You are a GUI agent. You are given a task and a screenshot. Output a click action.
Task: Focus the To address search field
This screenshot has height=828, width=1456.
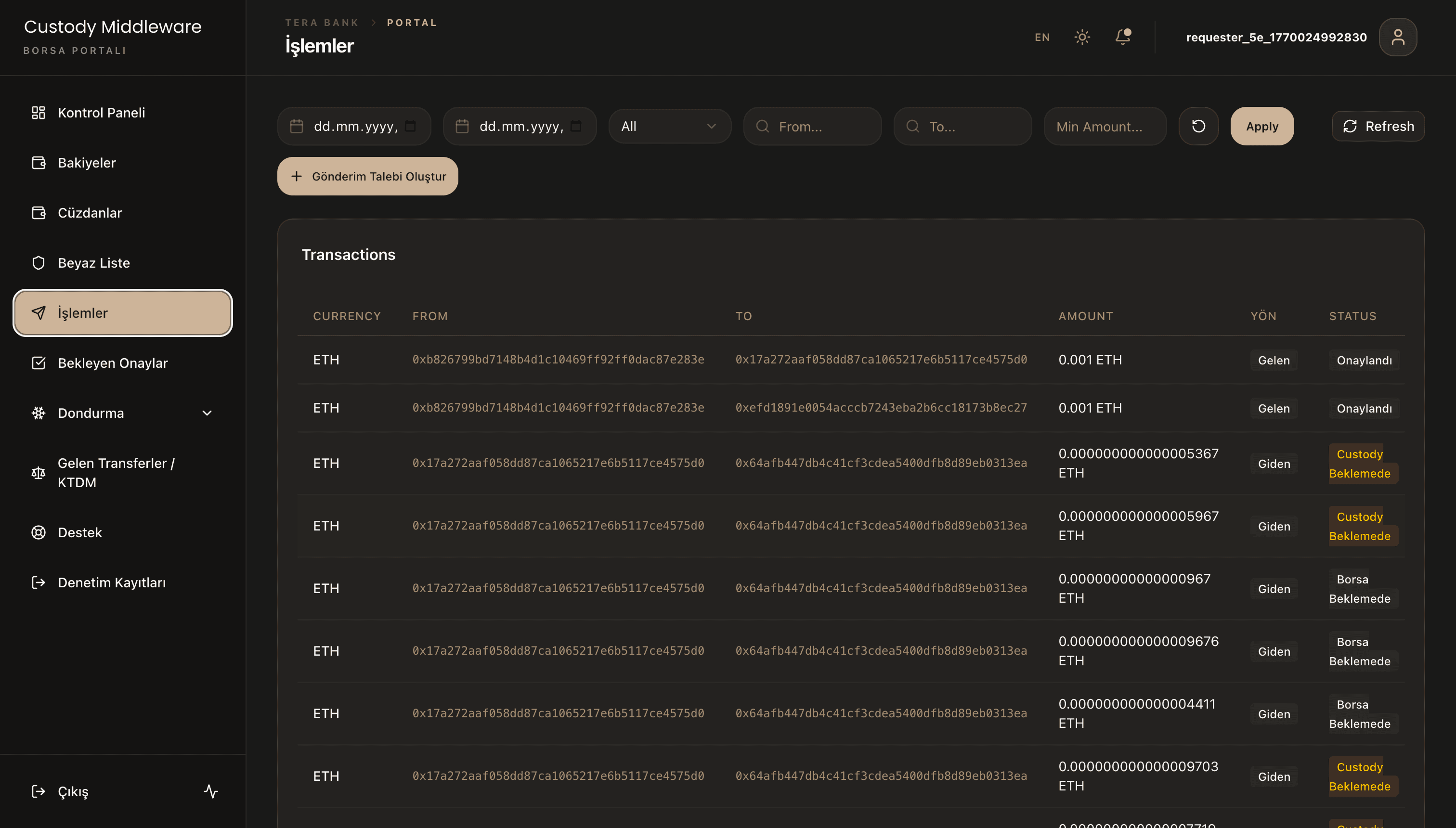(x=962, y=126)
